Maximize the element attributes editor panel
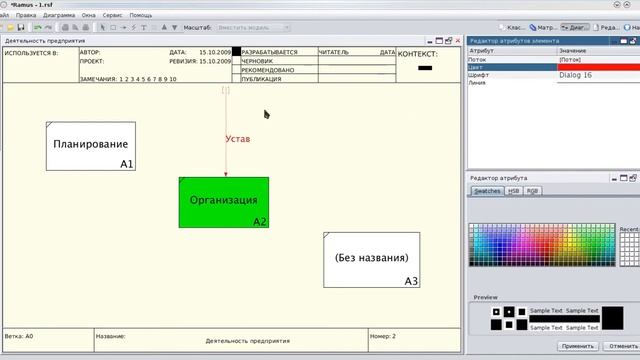640x360 pixels. (624, 41)
